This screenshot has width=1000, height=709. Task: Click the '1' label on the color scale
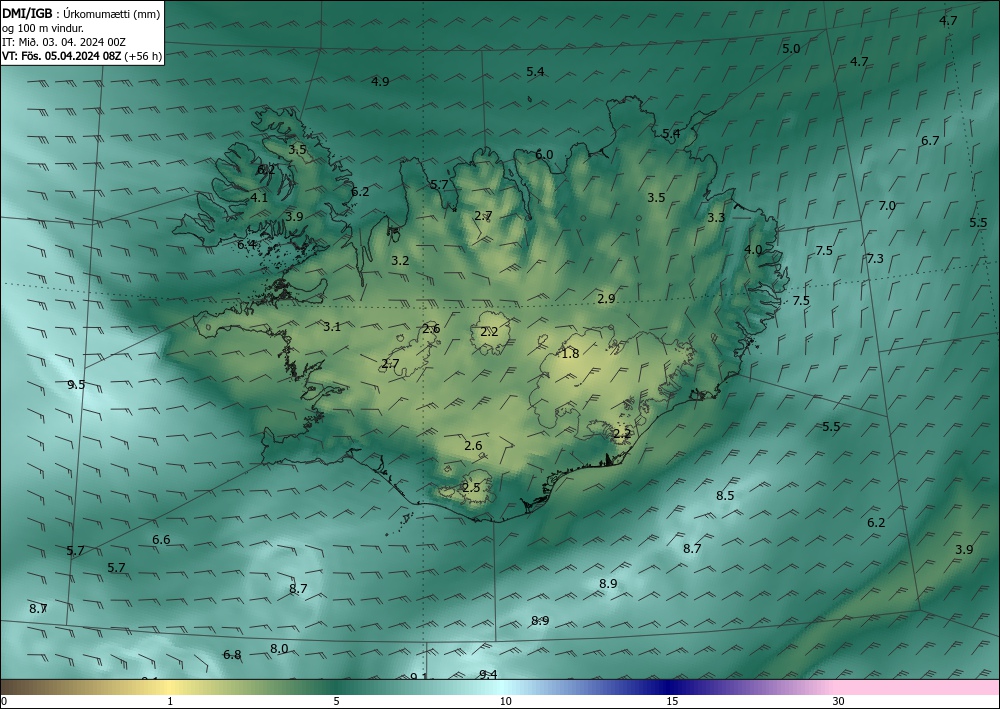170,702
